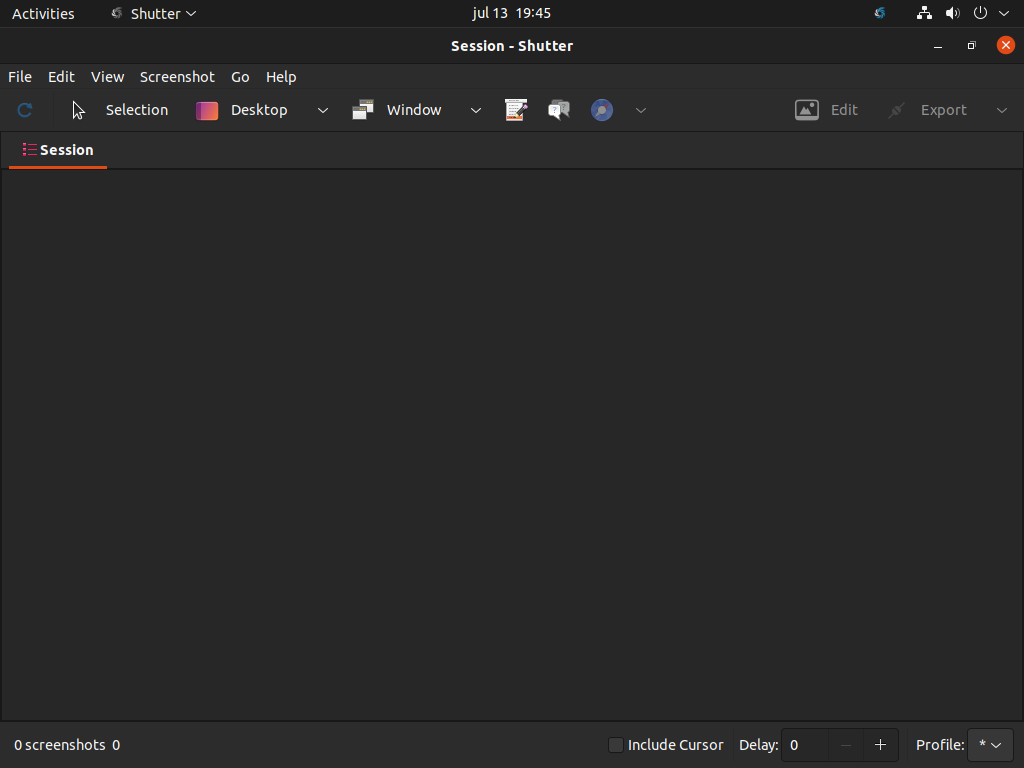Click the Window capture icon
The width and height of the screenshot is (1024, 768).
coord(363,110)
